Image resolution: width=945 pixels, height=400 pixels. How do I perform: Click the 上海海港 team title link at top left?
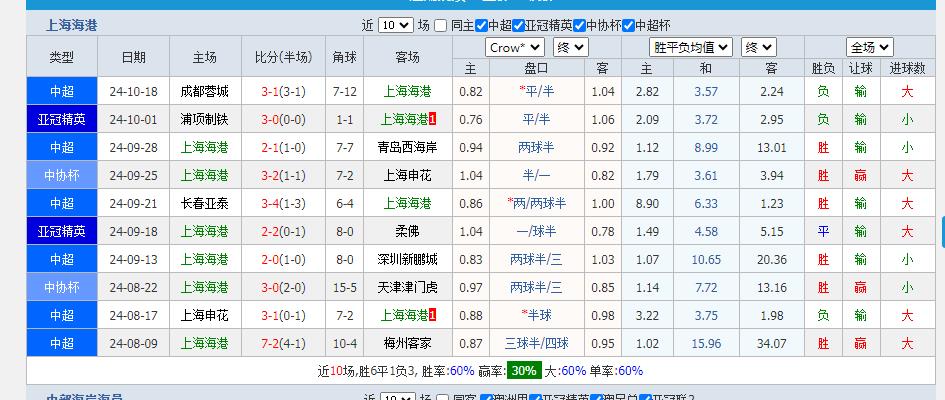click(x=72, y=25)
